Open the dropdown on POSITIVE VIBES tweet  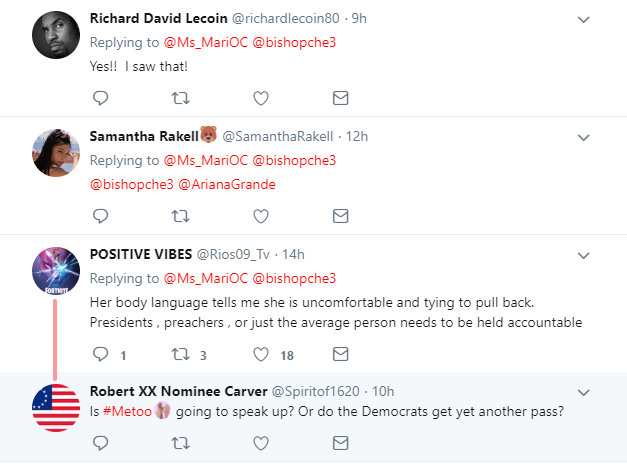[x=586, y=252]
